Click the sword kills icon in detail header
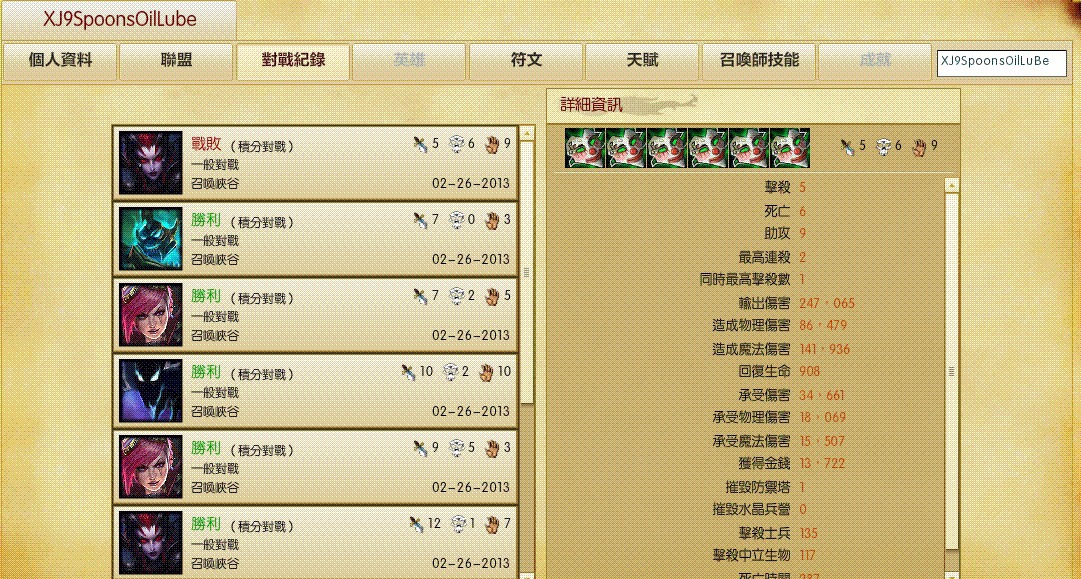 tap(847, 146)
